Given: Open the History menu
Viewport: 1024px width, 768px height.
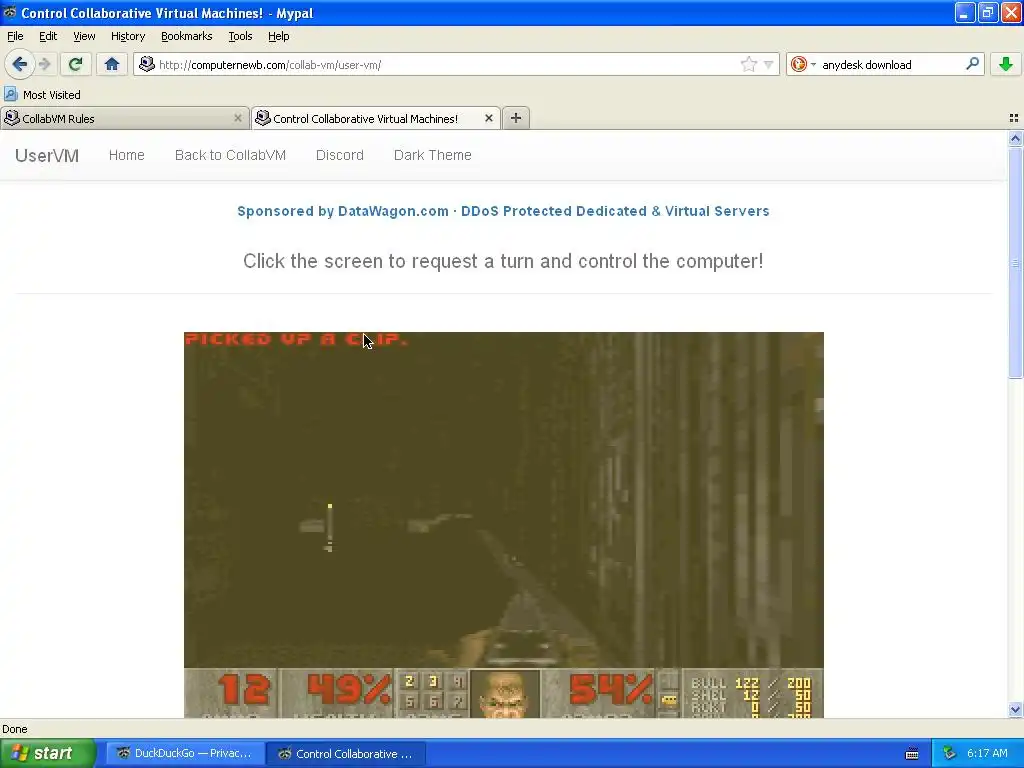Looking at the screenshot, I should tap(127, 36).
